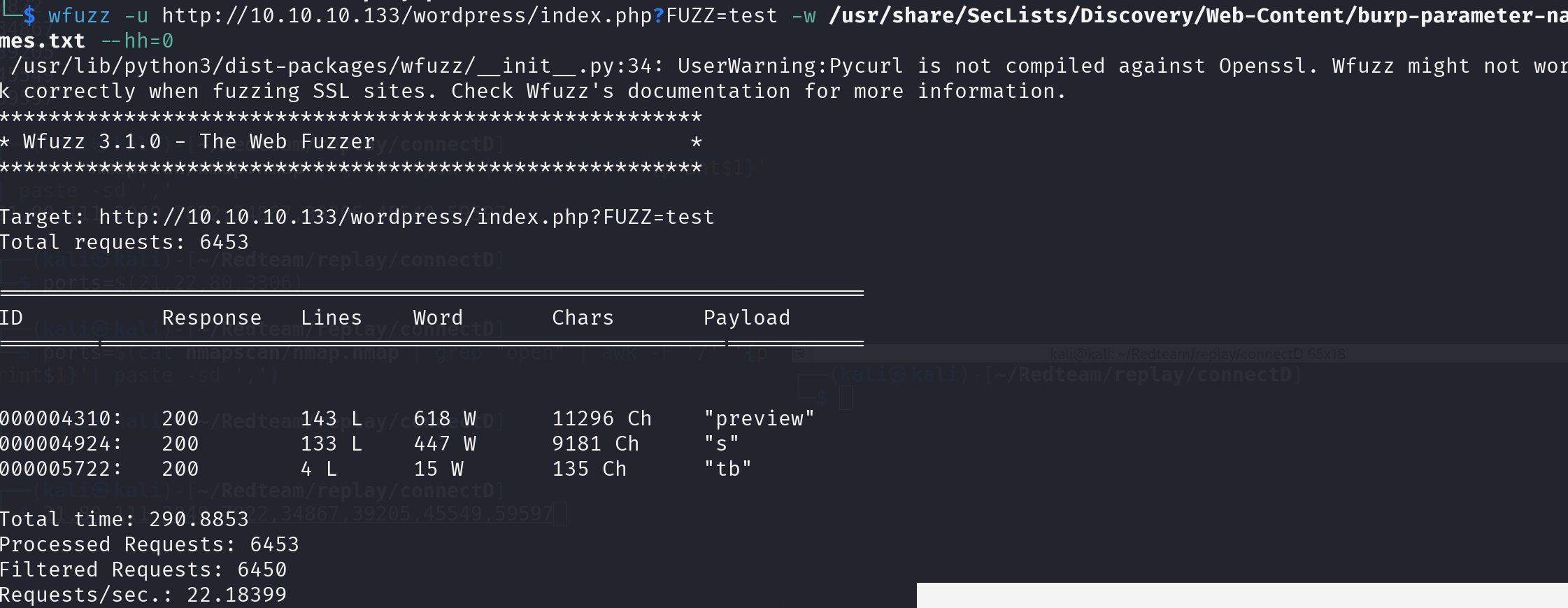Click the 11296 Ch value

[x=601, y=418]
